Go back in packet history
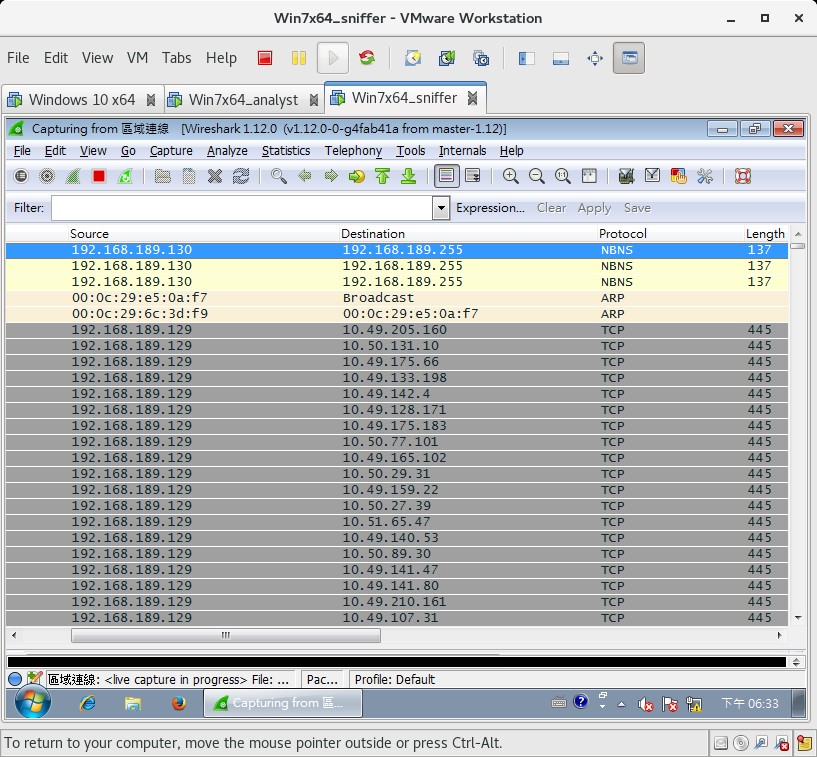The height and width of the screenshot is (757, 817). click(305, 176)
